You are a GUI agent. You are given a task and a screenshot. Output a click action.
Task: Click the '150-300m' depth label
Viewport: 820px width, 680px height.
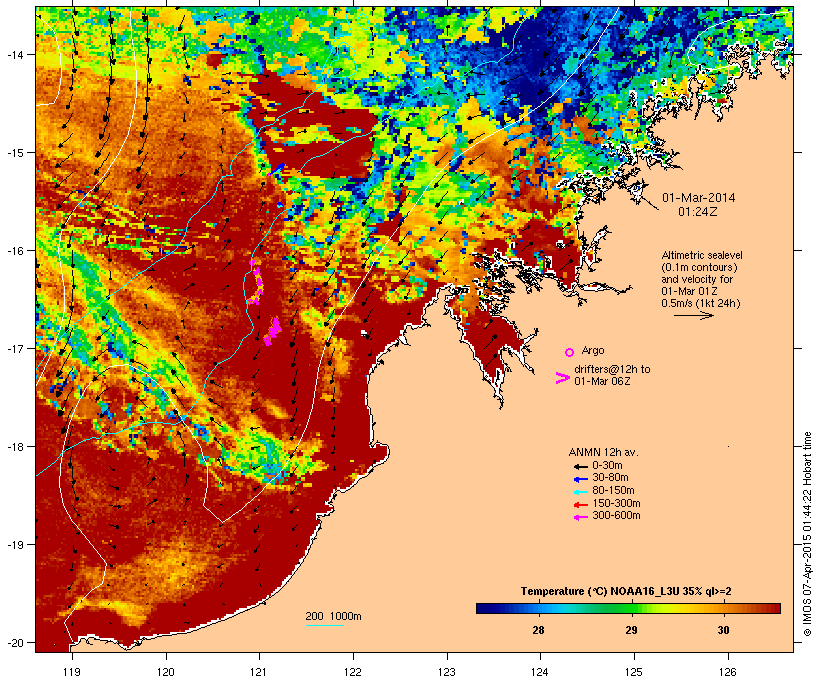click(616, 503)
